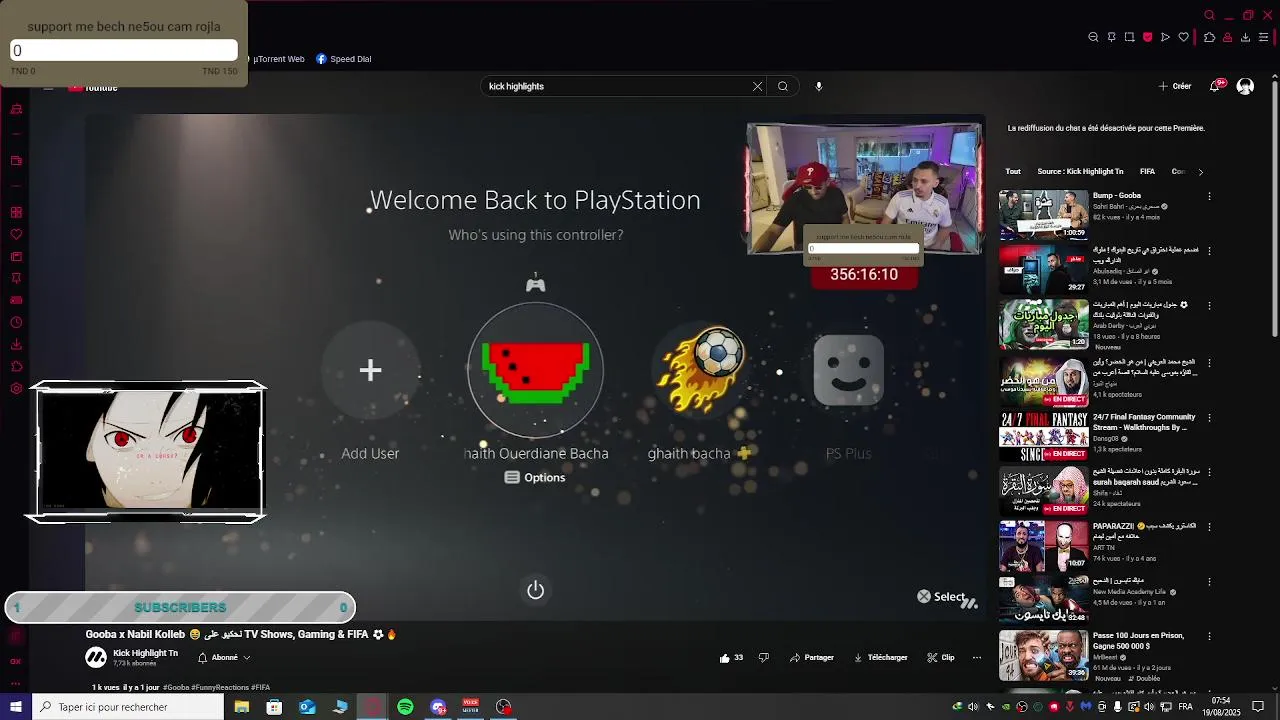This screenshot has height=720, width=1280.
Task: Click the browser tab search magnifier
Action: 1209,15
